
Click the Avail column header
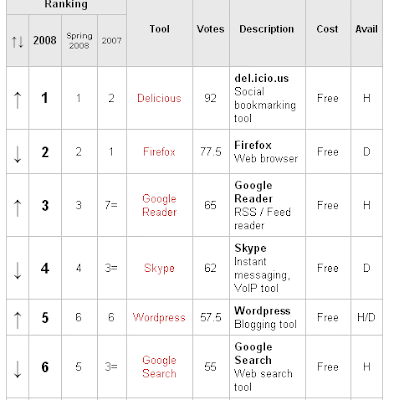[366, 29]
